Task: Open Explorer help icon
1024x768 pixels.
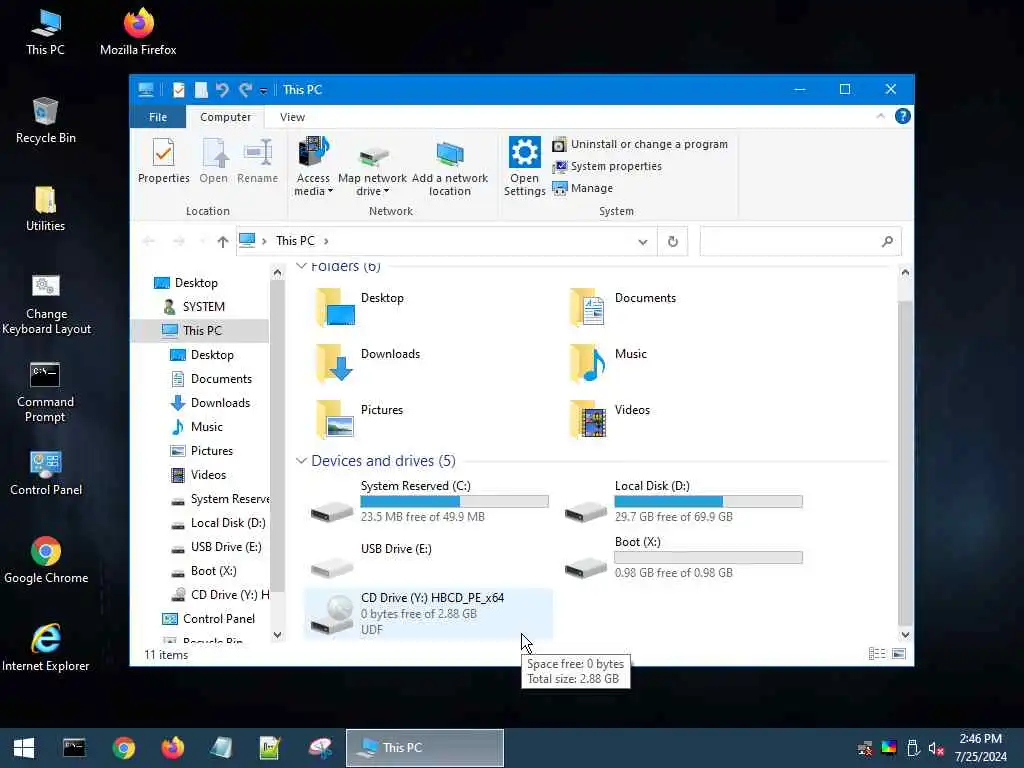Action: 903,116
